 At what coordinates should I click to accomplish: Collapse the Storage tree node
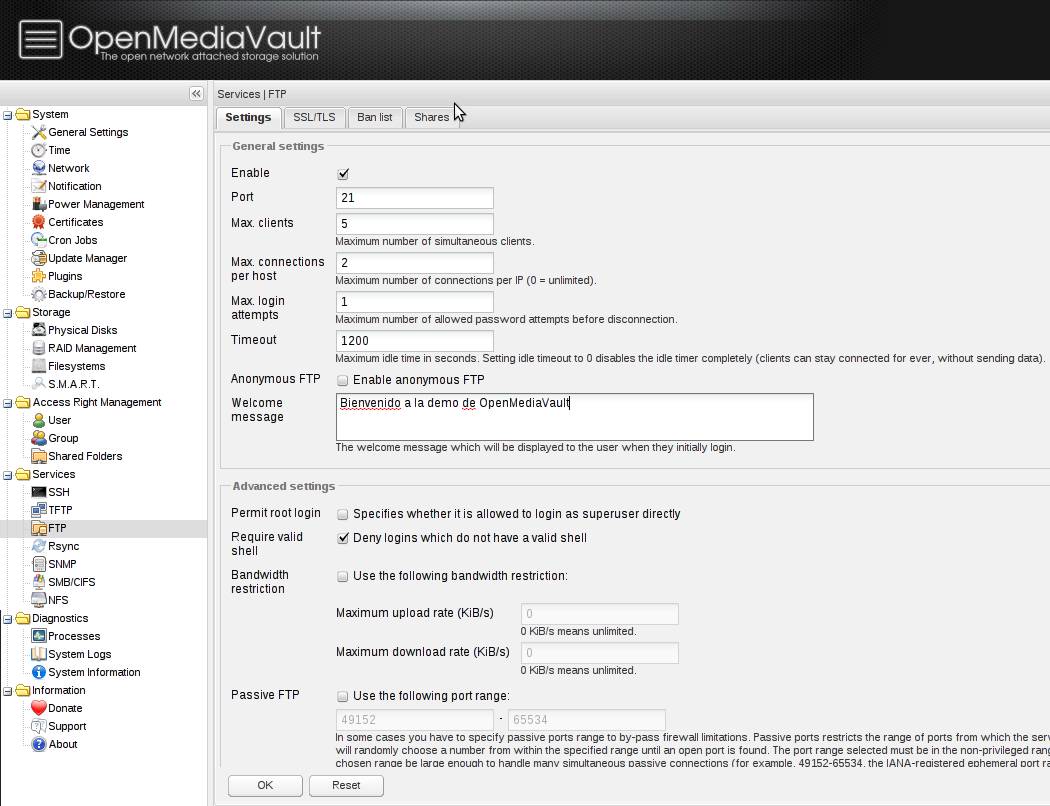tap(7, 313)
